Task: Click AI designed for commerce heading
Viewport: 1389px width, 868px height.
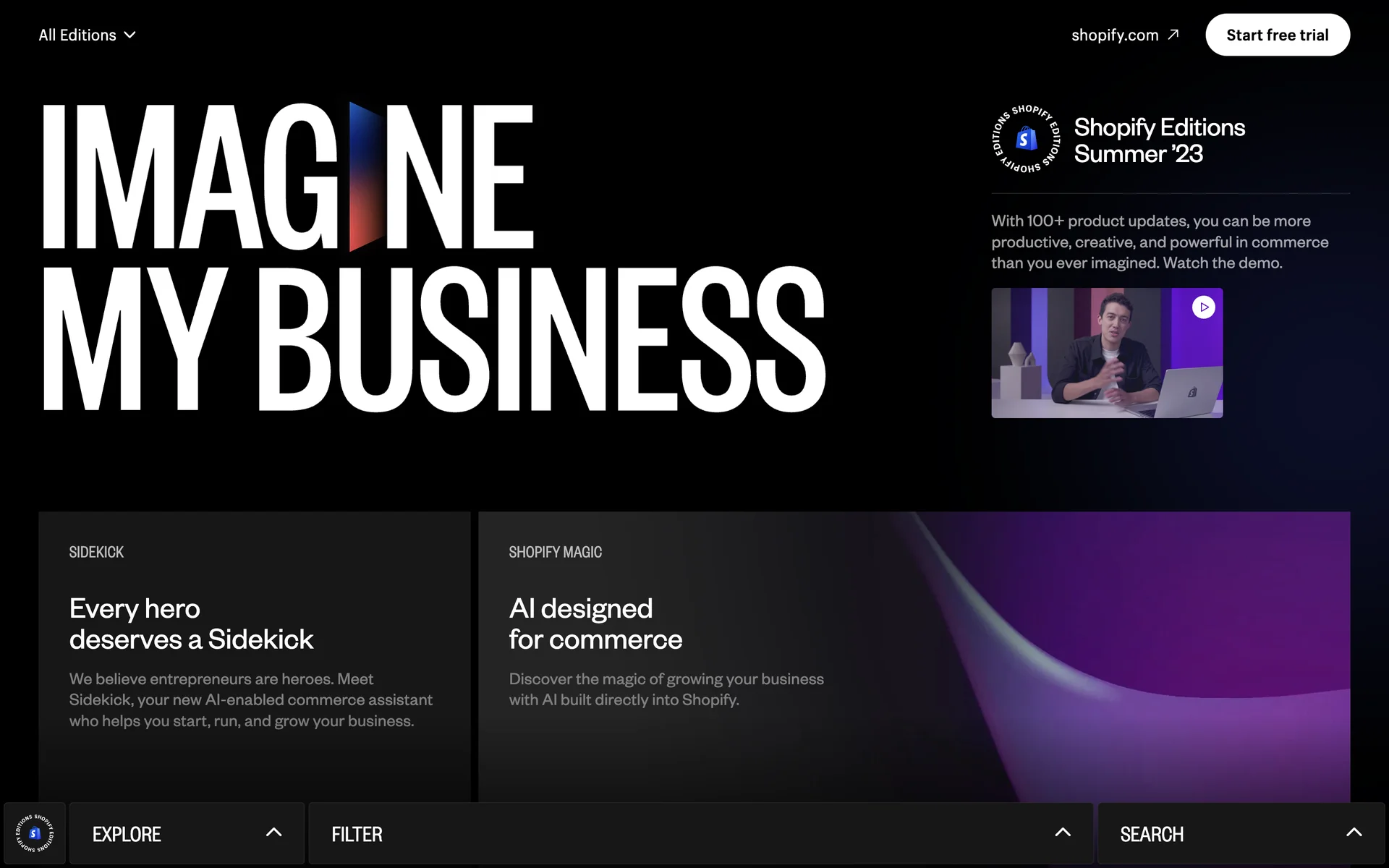Action: point(595,624)
